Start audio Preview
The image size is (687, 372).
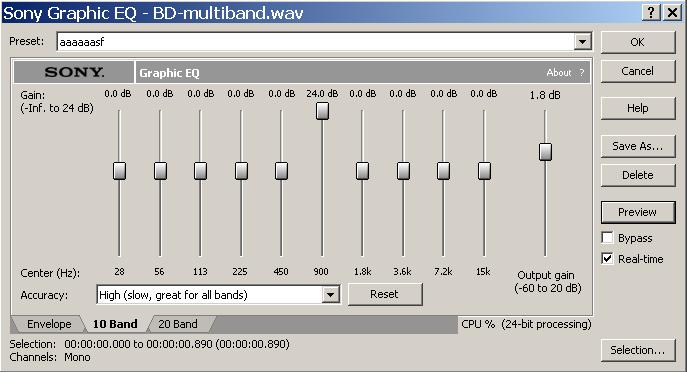tap(637, 212)
